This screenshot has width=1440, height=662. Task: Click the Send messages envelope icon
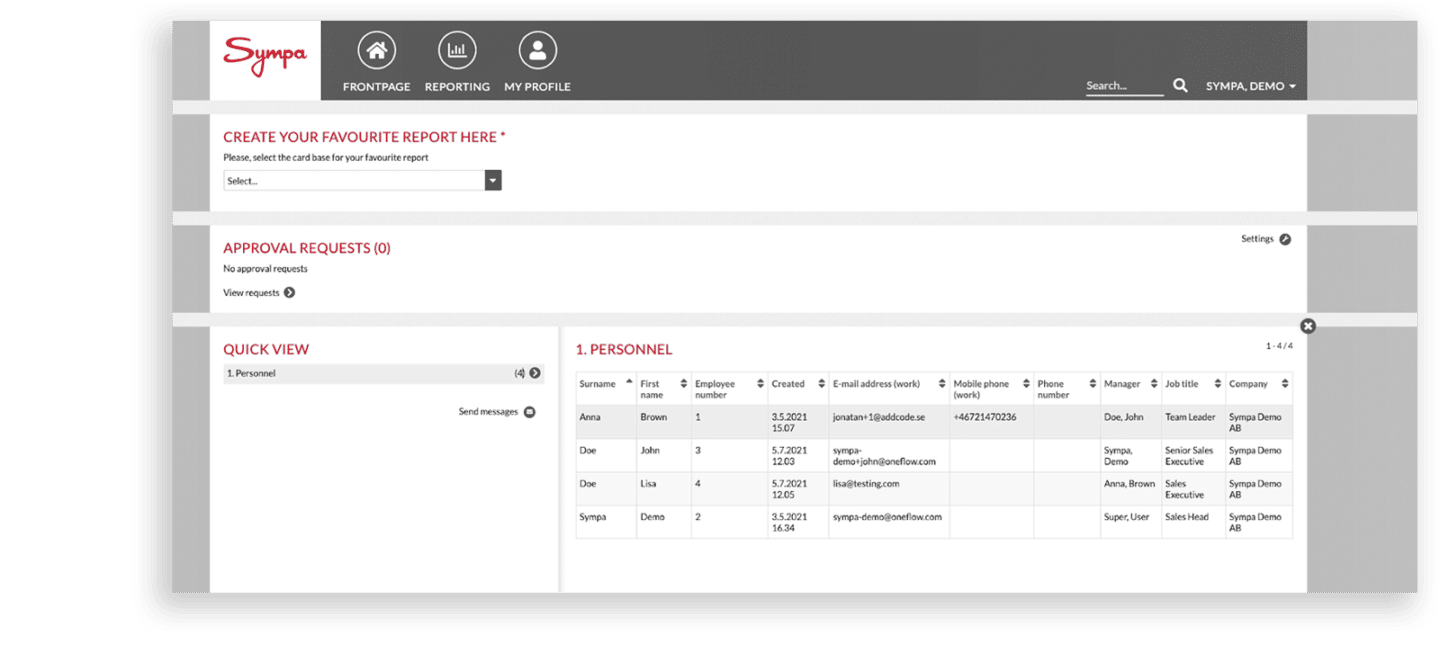(x=529, y=412)
